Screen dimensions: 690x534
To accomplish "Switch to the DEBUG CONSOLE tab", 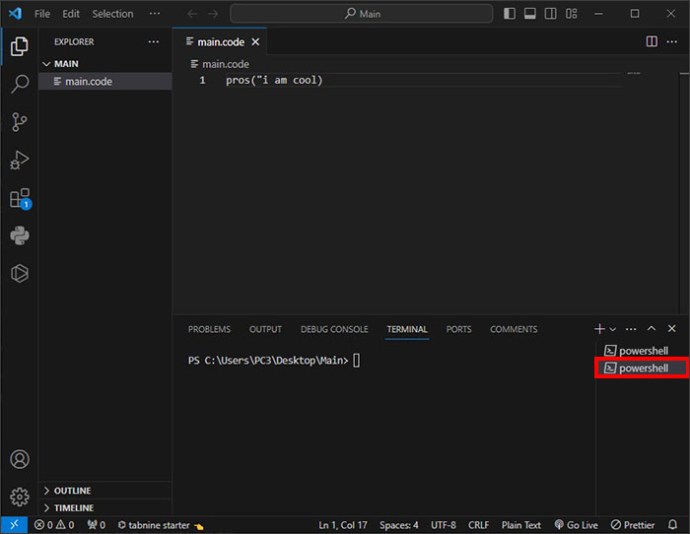I will 334,329.
